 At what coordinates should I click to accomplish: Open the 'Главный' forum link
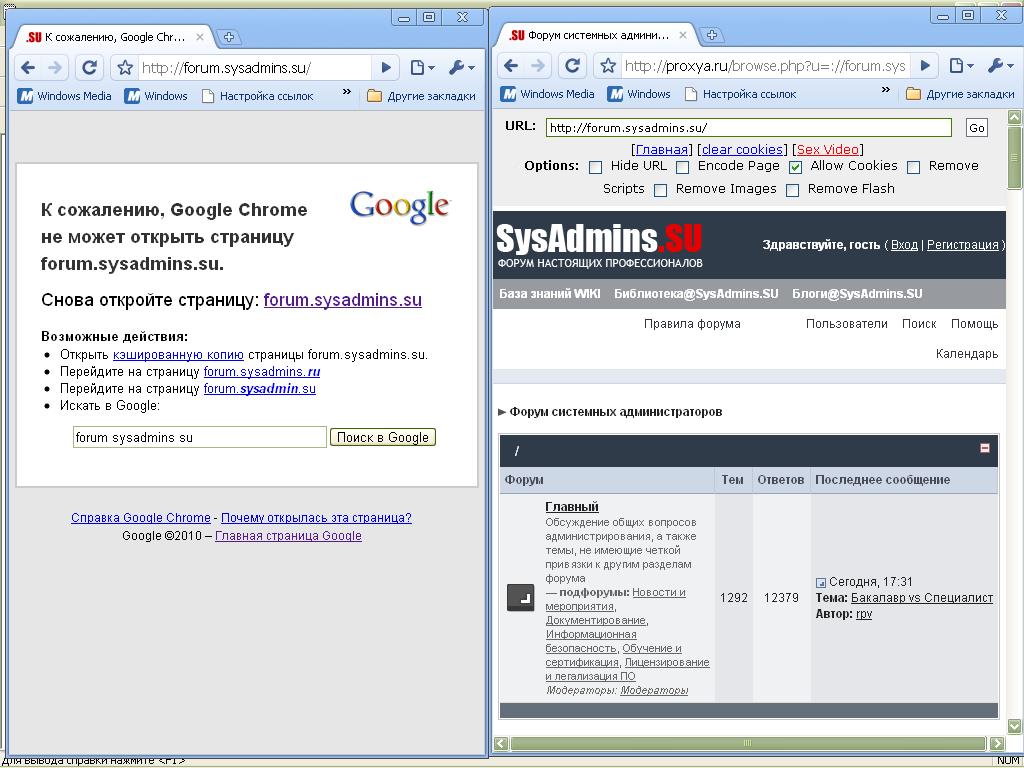(x=572, y=507)
